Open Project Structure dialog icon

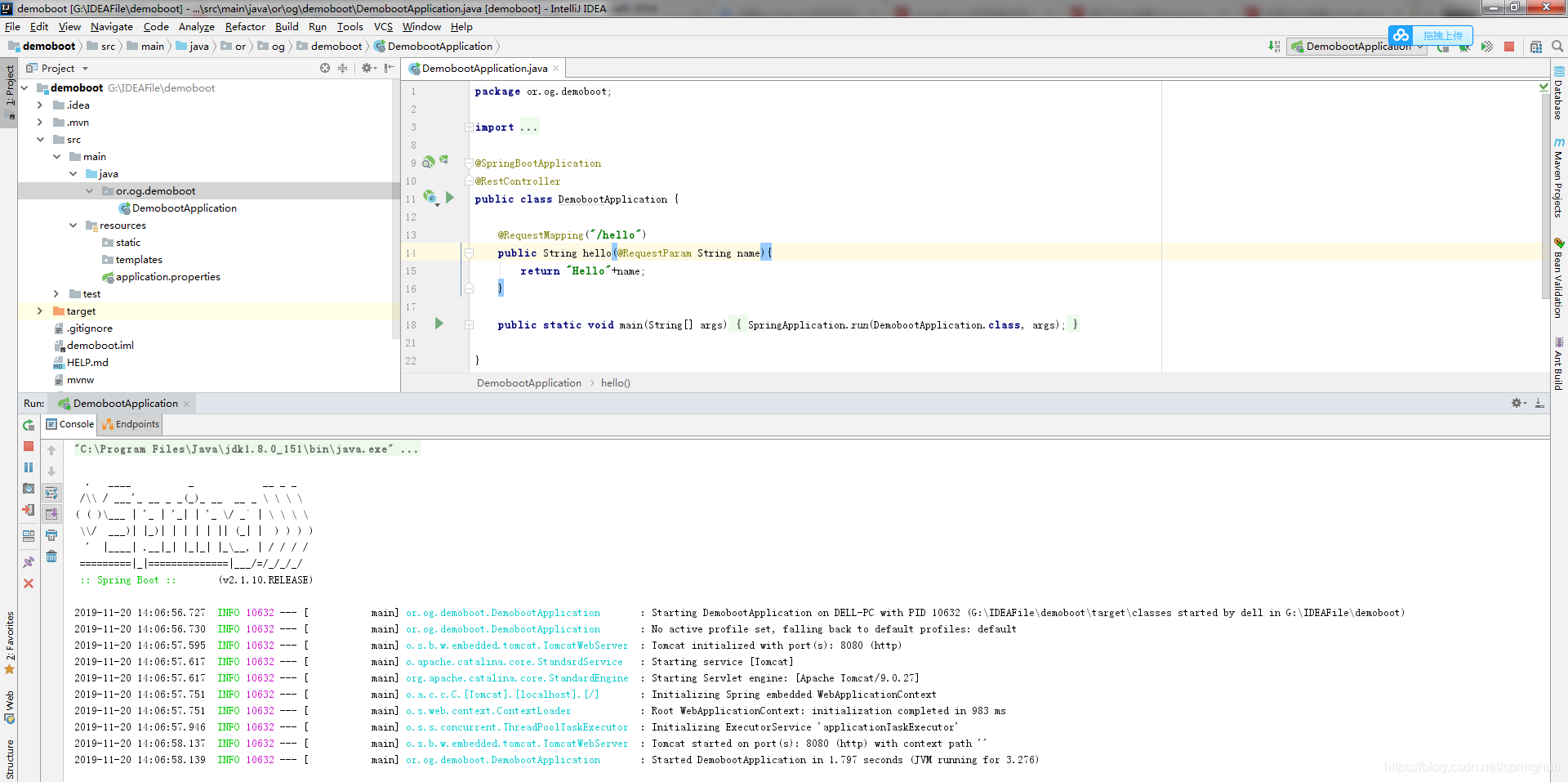[1536, 47]
